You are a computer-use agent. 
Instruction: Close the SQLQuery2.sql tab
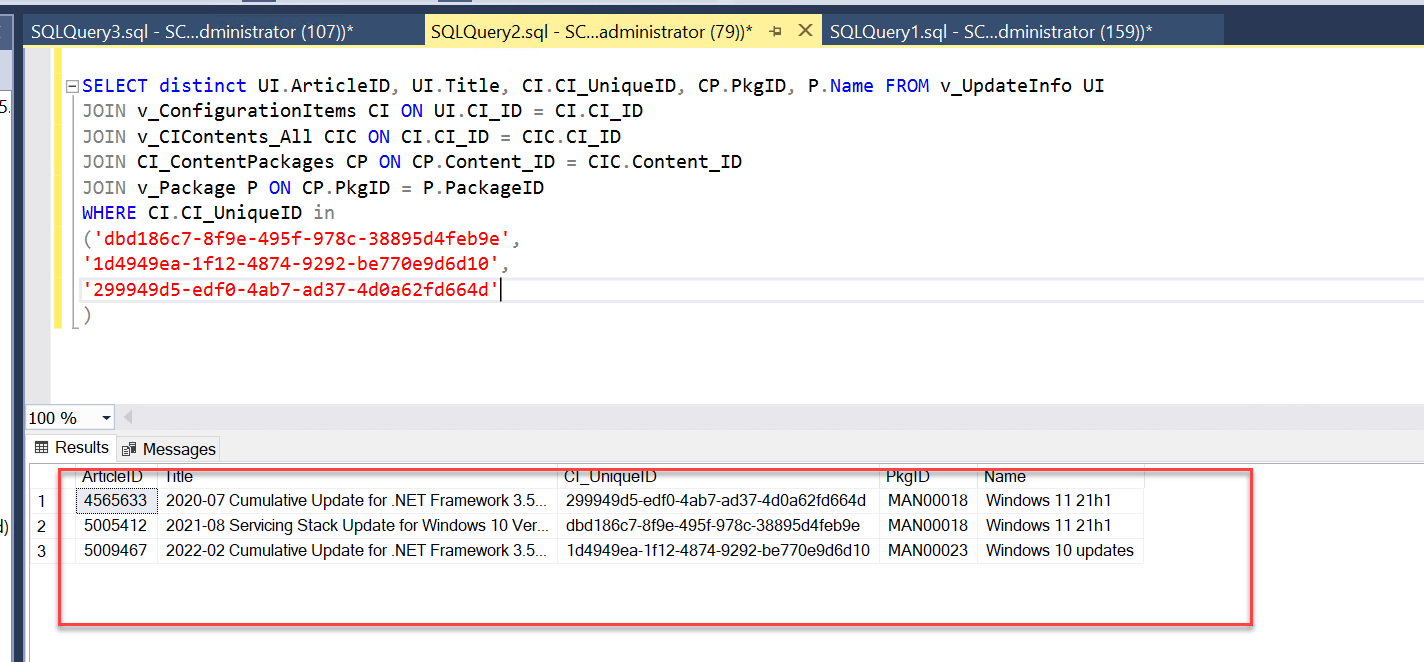tap(804, 32)
